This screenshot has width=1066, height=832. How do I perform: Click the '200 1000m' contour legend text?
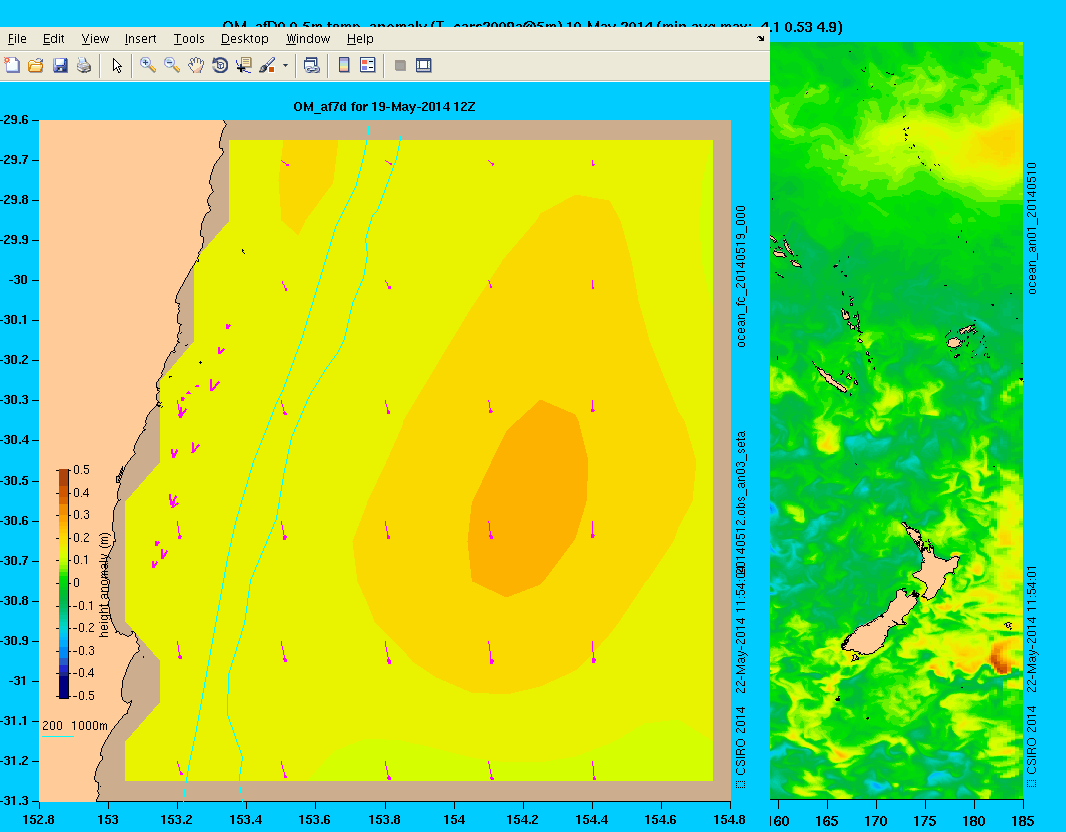(75, 725)
